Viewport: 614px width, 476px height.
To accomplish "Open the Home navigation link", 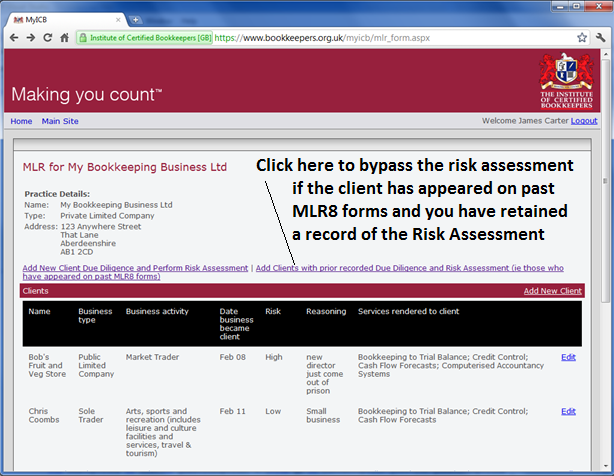I will coord(21,121).
